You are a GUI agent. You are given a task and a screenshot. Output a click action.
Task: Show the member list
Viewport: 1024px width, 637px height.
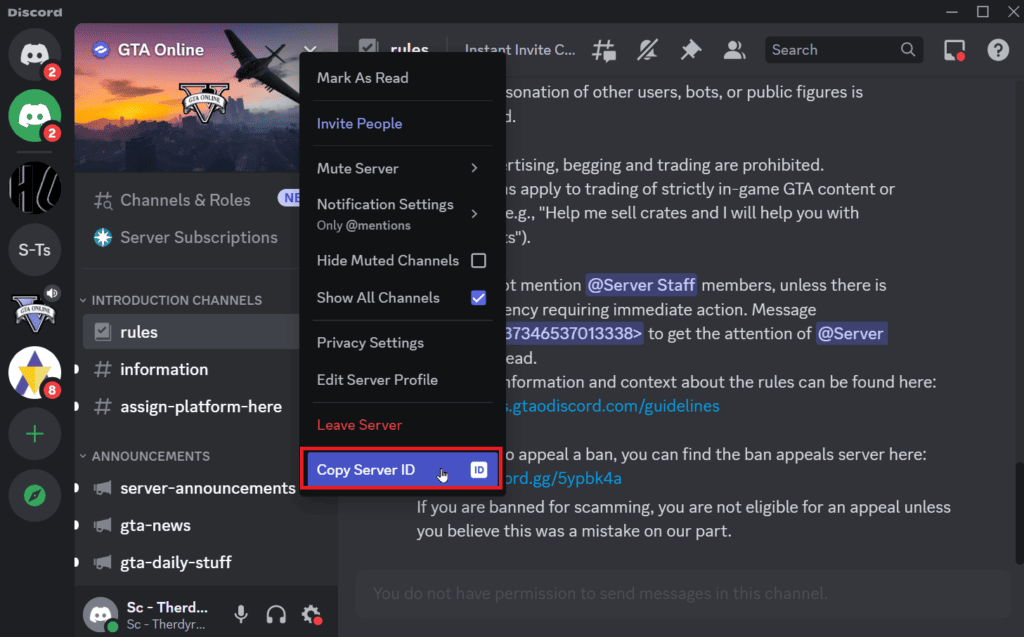click(734, 50)
